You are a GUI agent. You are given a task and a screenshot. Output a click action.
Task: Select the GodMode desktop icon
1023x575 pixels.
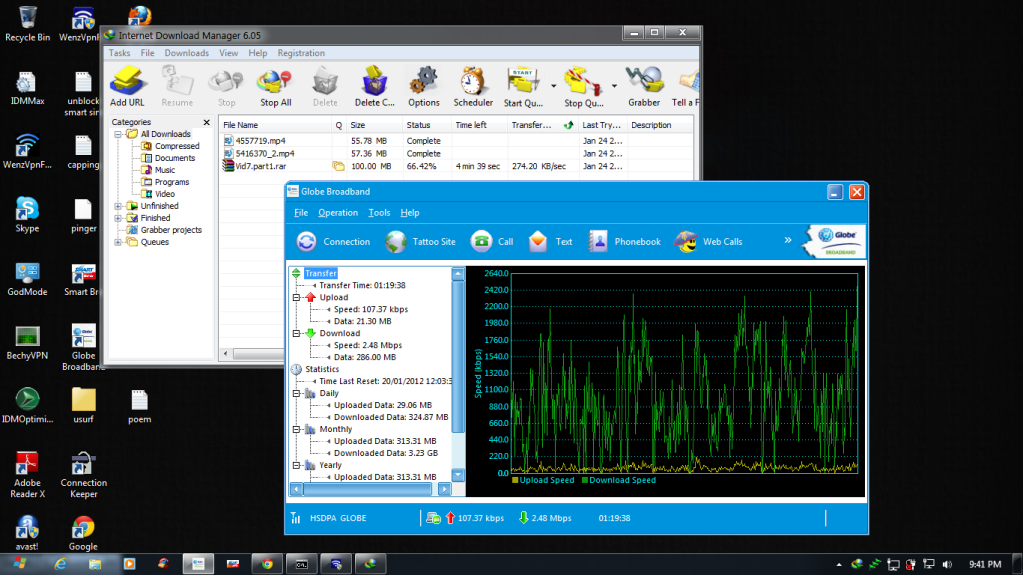(27, 279)
